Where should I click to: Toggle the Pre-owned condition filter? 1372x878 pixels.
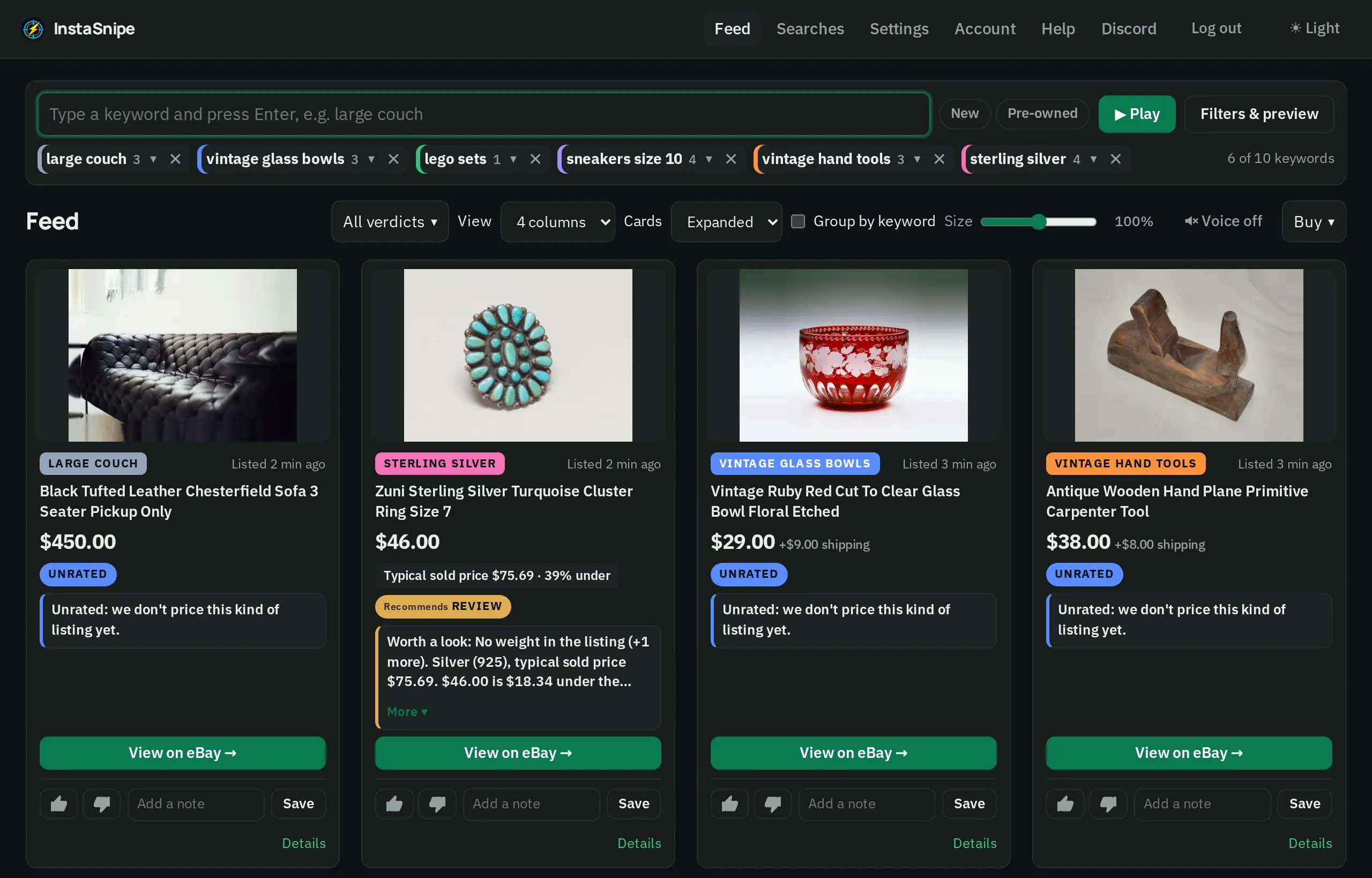1042,114
